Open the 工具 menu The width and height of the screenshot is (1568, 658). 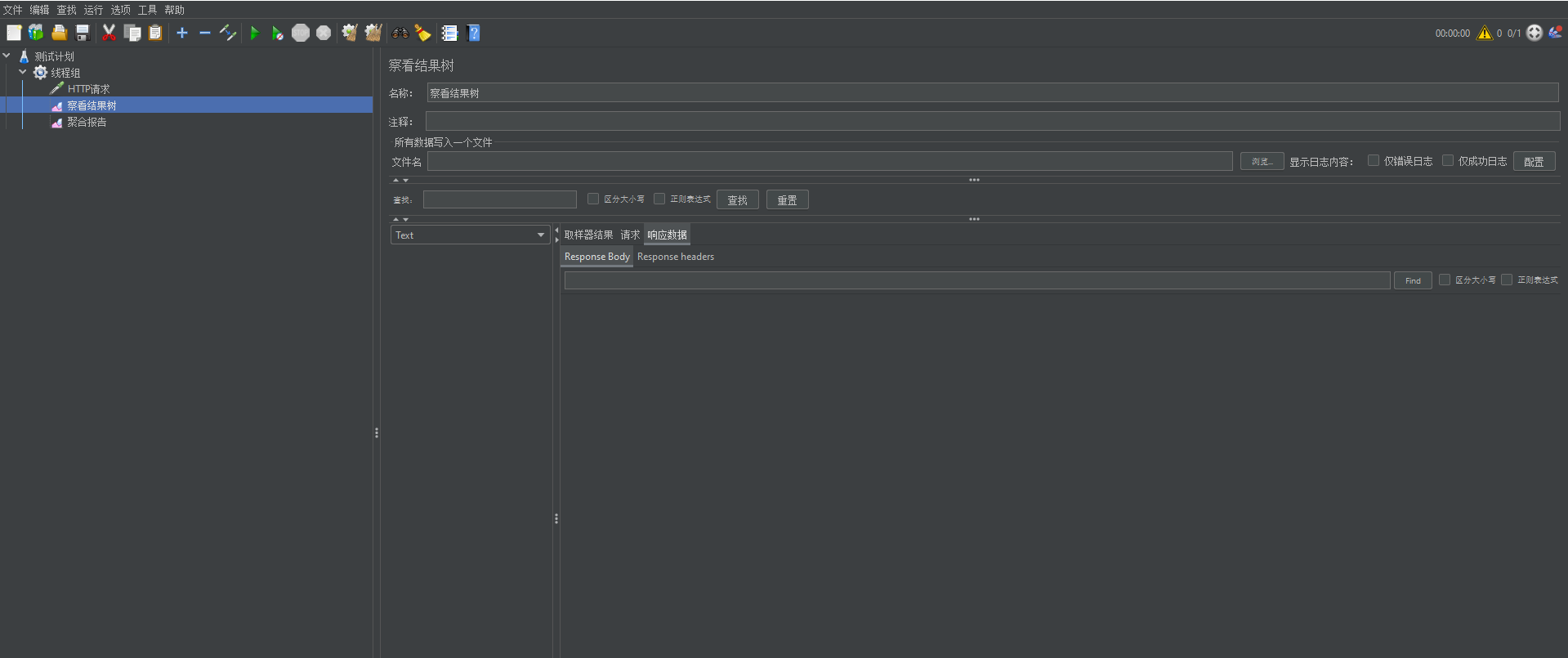(x=147, y=10)
